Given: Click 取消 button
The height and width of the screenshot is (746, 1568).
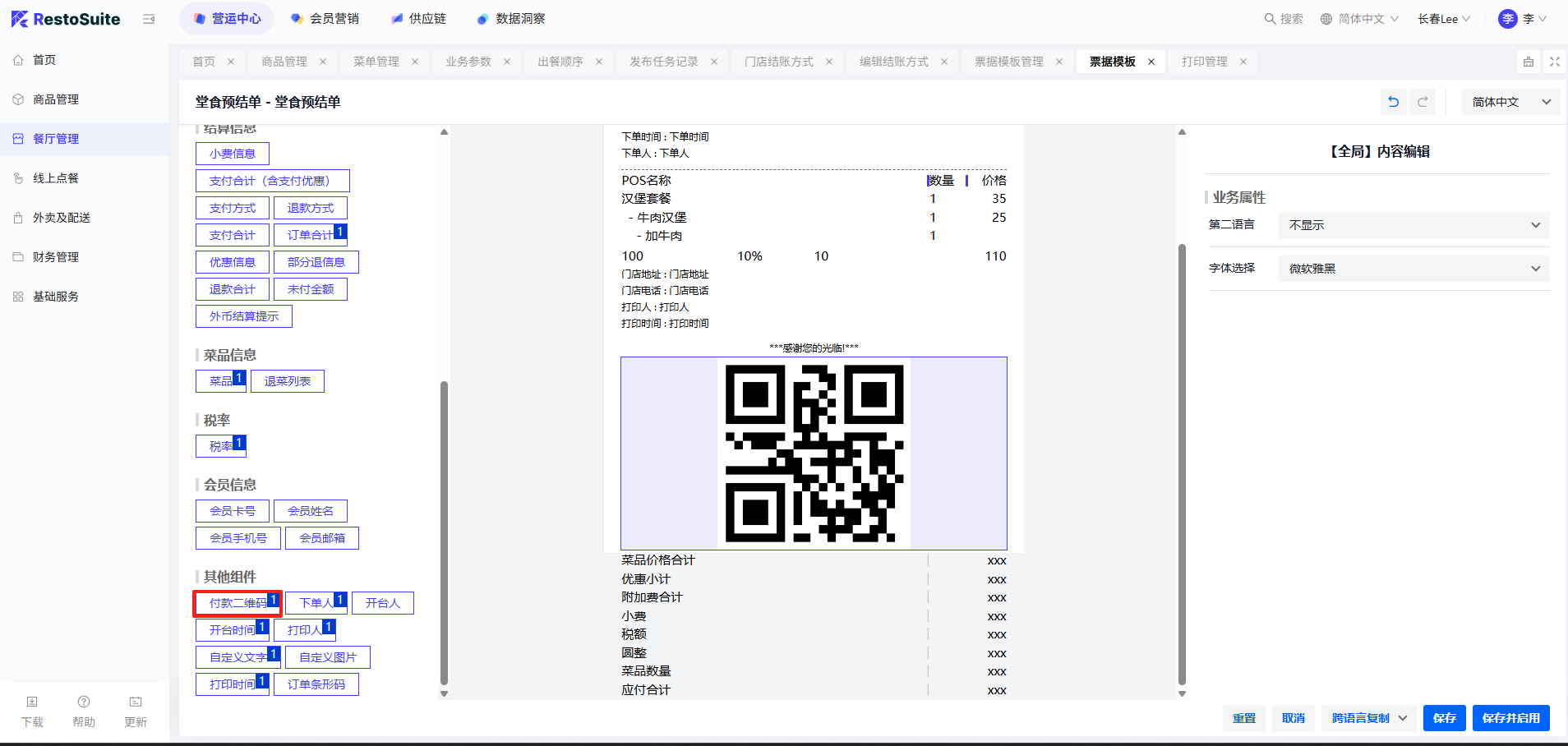Looking at the screenshot, I should [x=1294, y=718].
